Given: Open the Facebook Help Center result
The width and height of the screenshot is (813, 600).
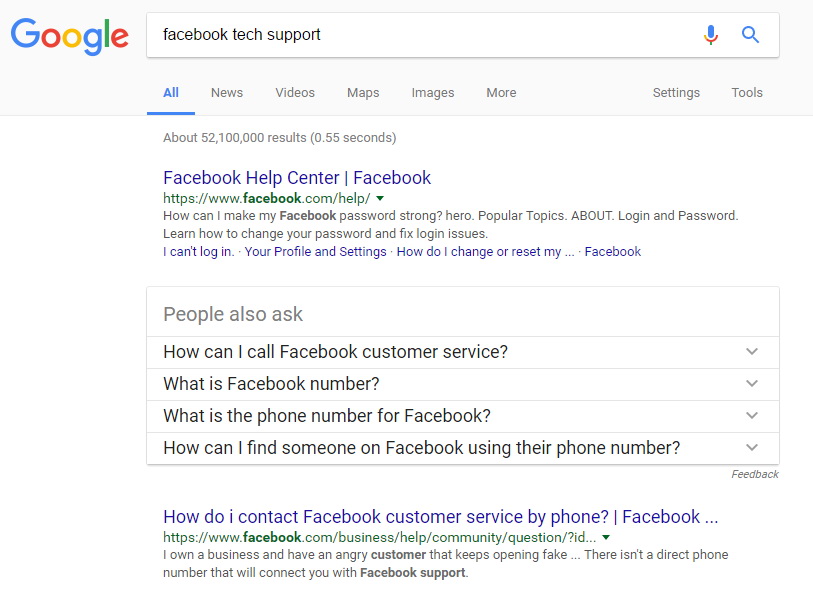Looking at the screenshot, I should 297,178.
